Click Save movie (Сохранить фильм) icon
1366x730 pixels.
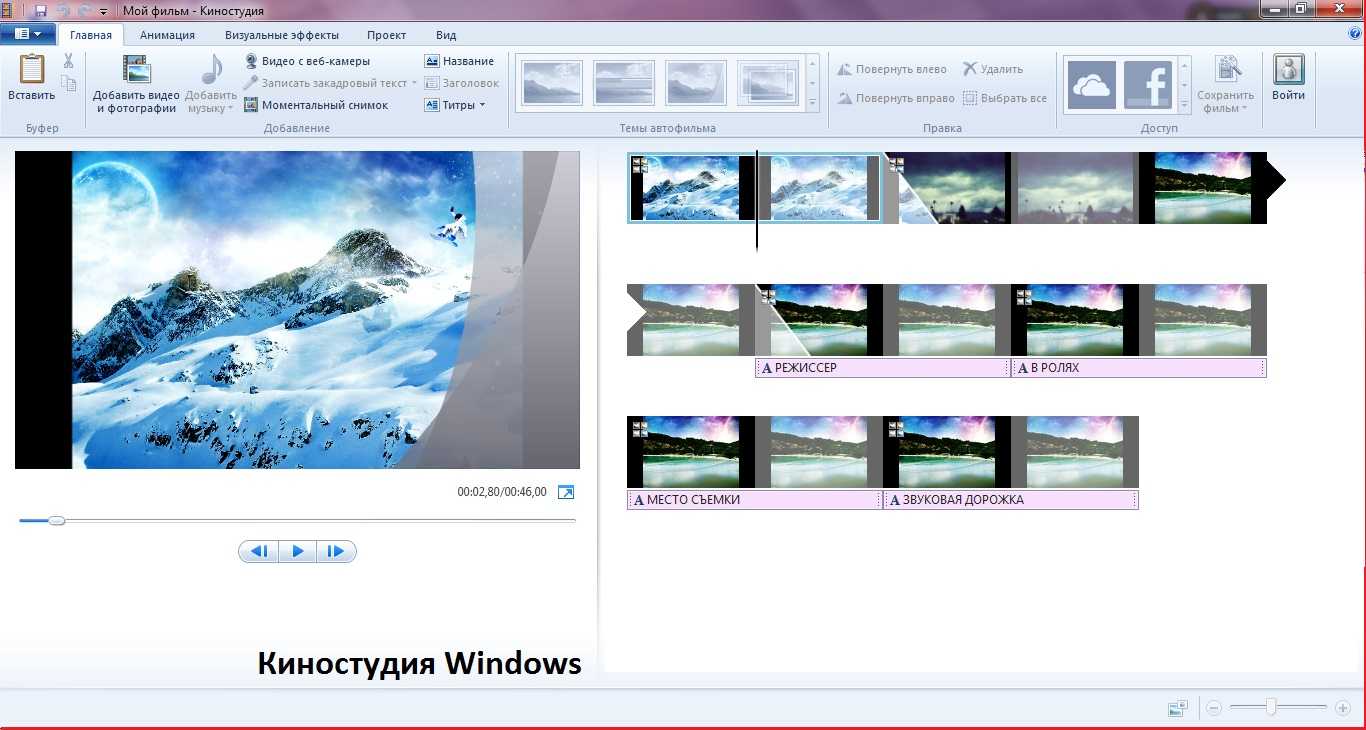pos(1227,70)
